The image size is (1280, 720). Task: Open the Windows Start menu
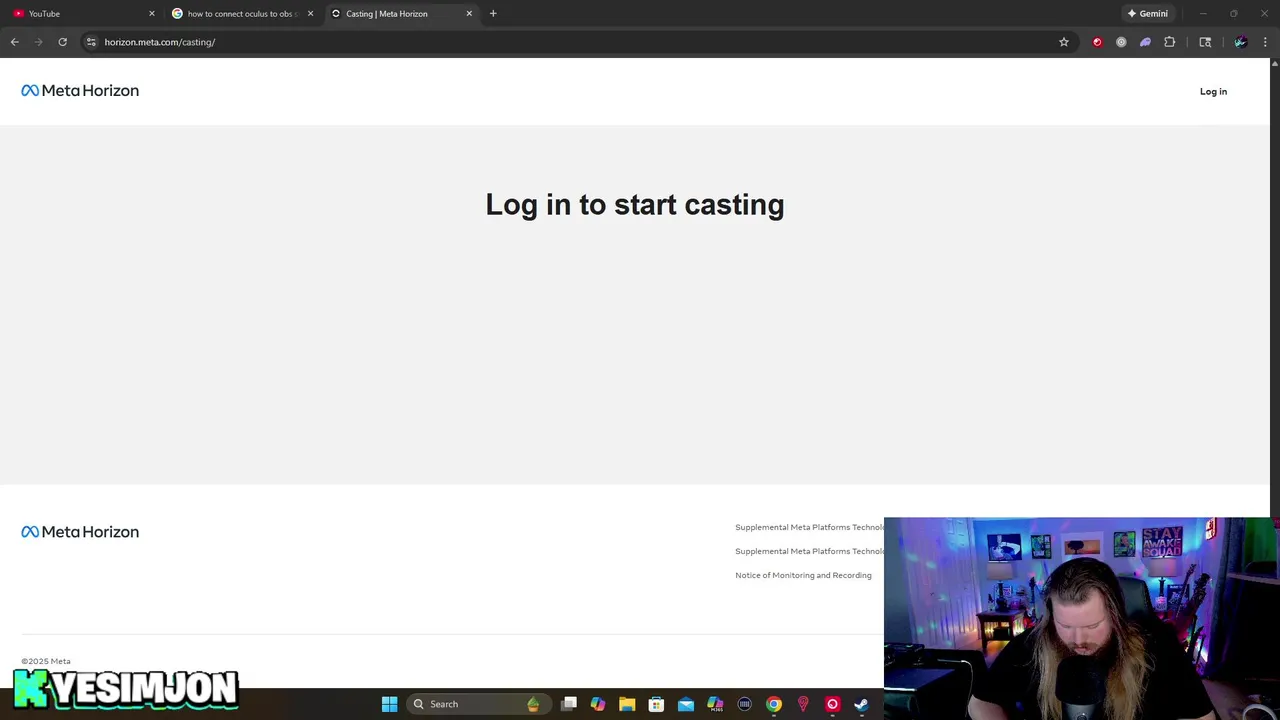[x=390, y=704]
